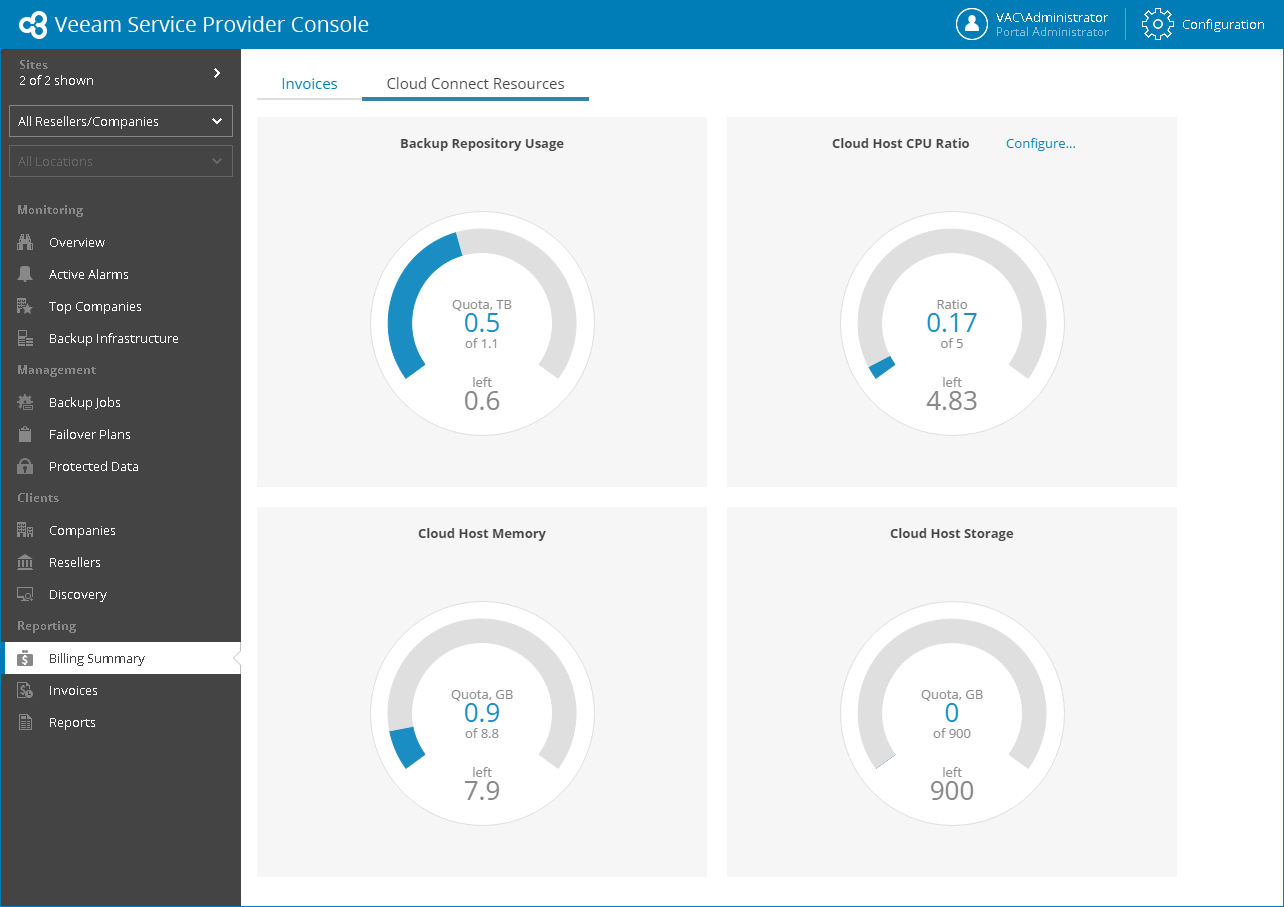Open Failover Plans
This screenshot has width=1284, height=907.
pyautogui.click(x=90, y=434)
